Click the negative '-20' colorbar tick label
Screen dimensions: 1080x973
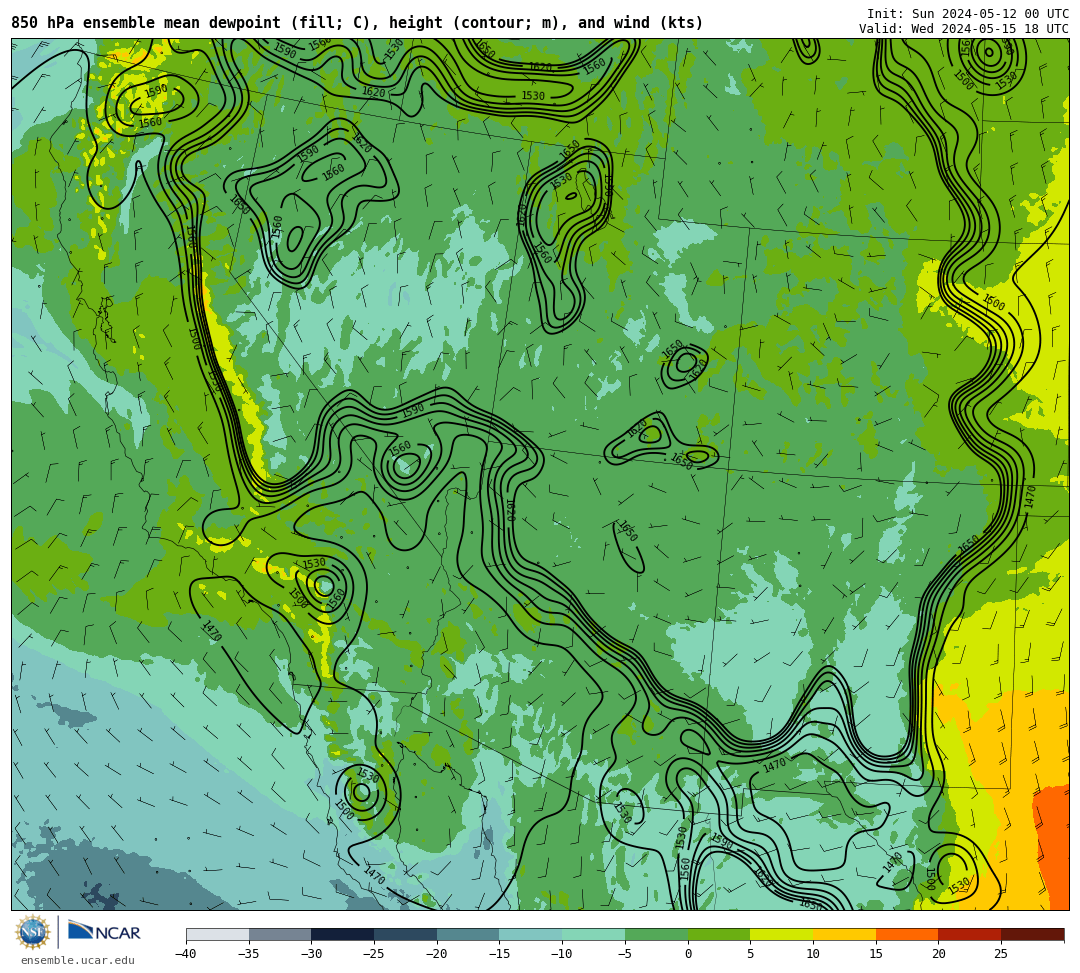click(x=437, y=954)
